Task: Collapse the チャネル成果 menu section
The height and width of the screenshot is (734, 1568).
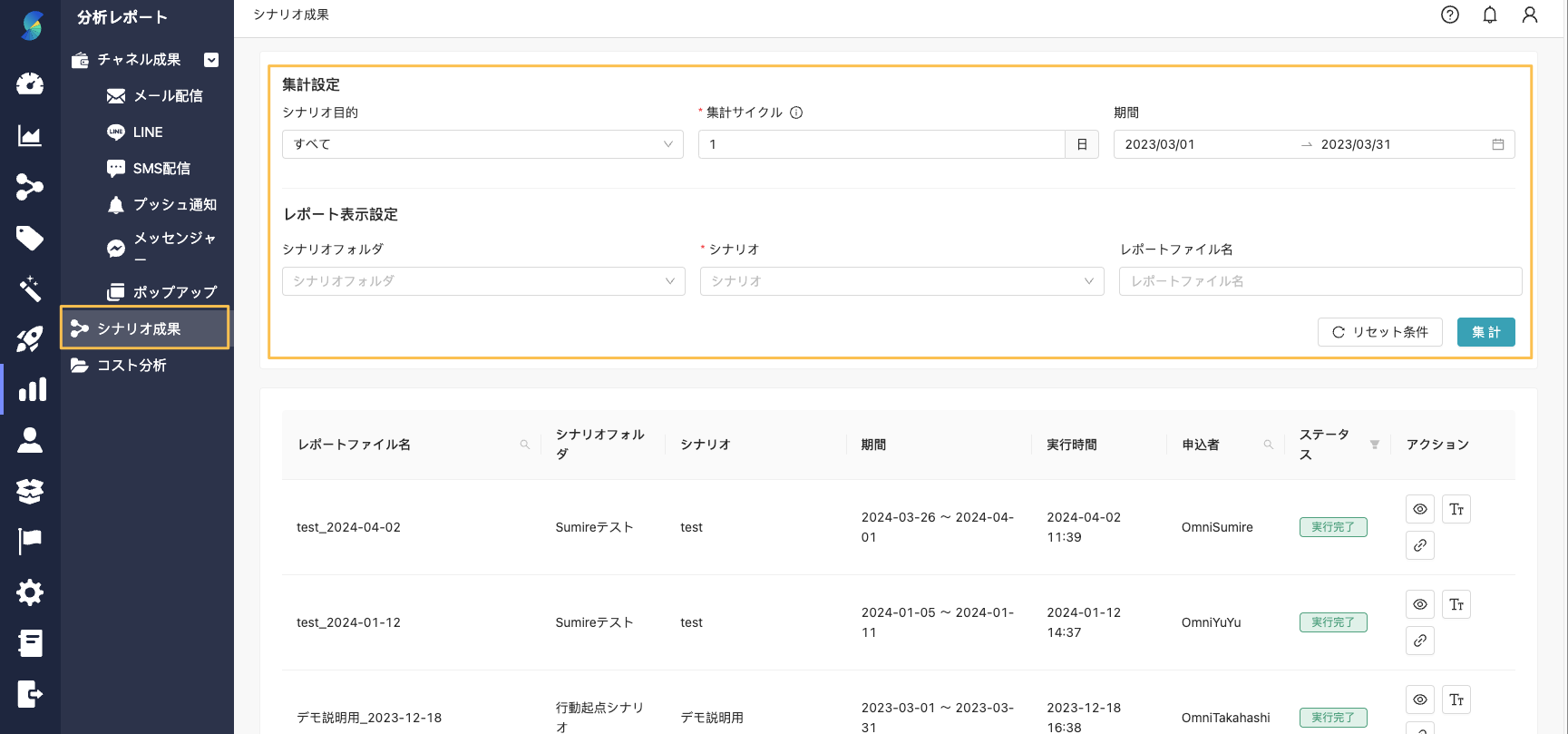Action: click(211, 60)
